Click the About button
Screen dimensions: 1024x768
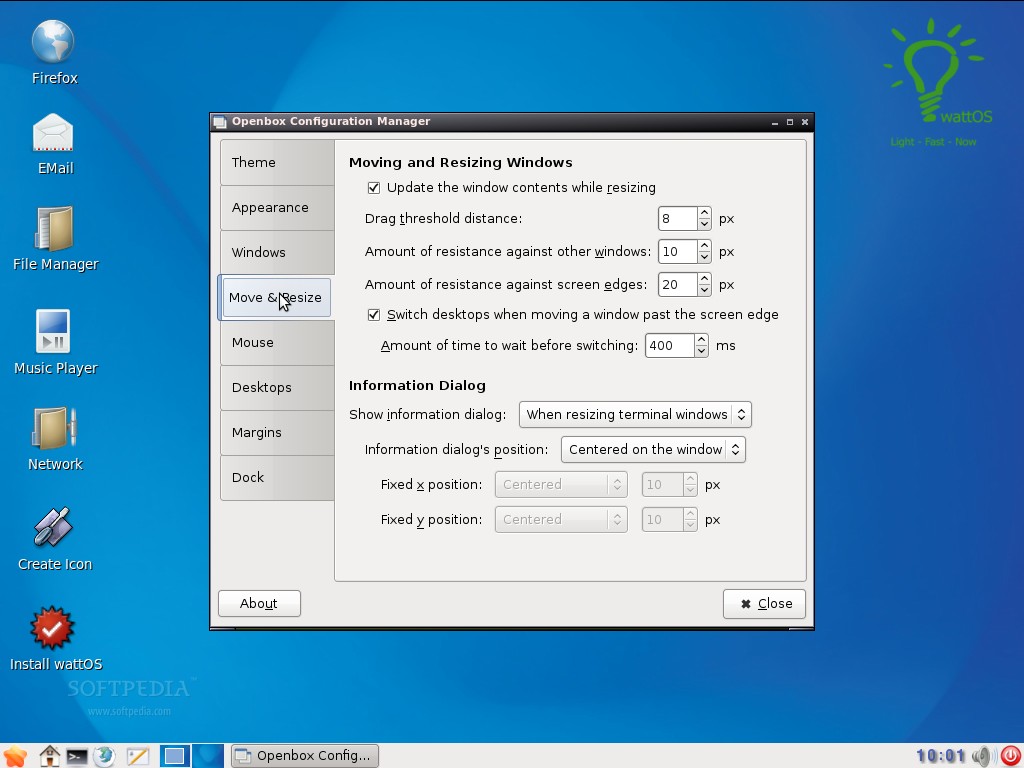pos(259,603)
